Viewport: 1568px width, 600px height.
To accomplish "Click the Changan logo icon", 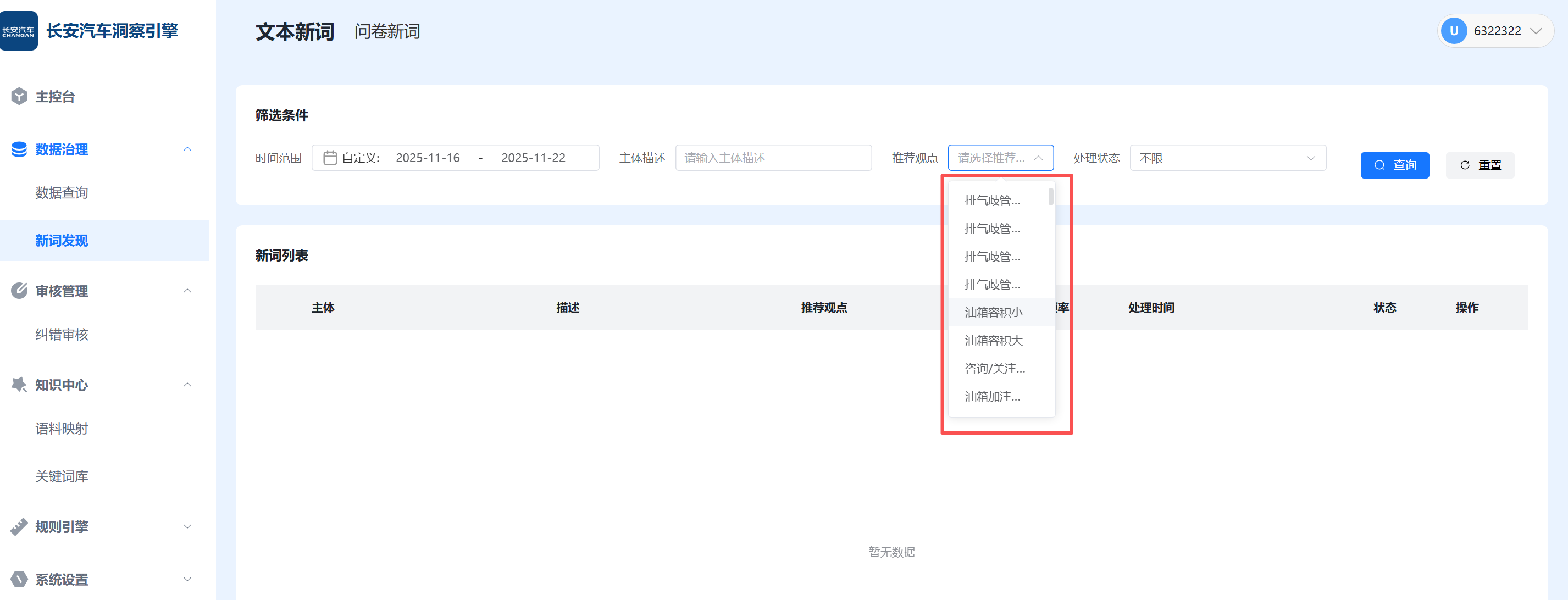I will coord(19,31).
